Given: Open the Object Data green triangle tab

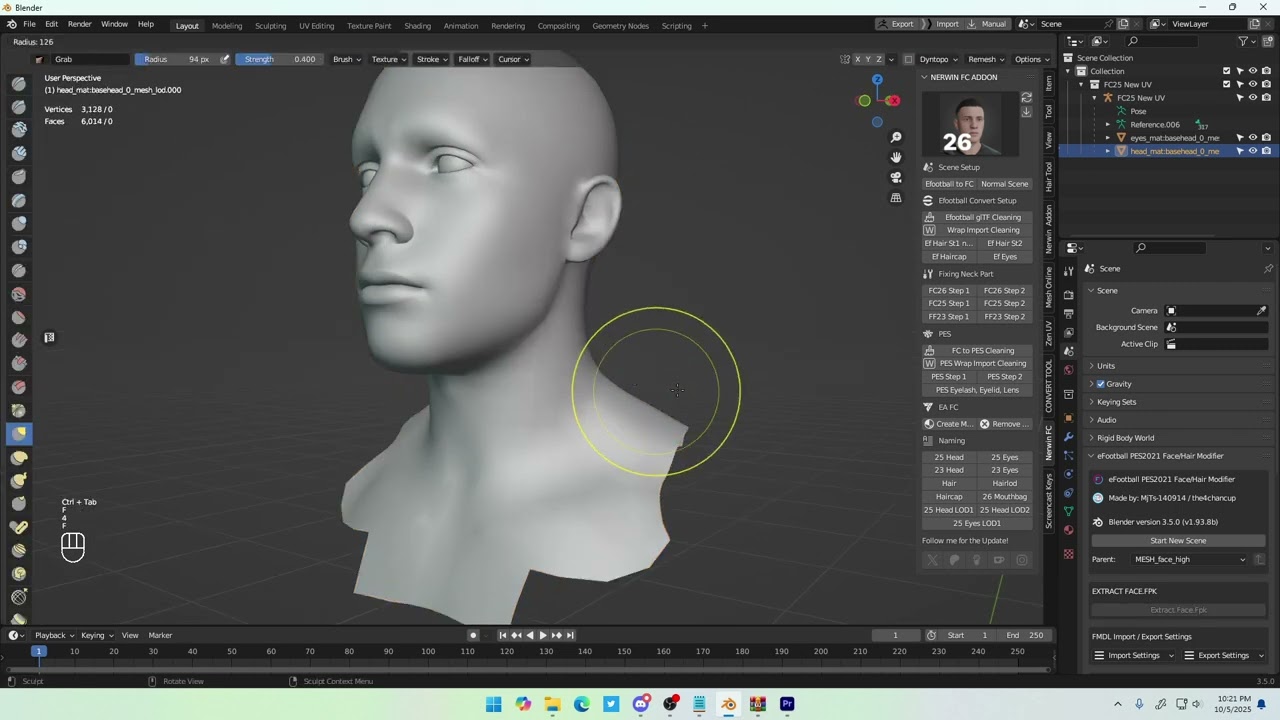Looking at the screenshot, I should pyautogui.click(x=1069, y=511).
